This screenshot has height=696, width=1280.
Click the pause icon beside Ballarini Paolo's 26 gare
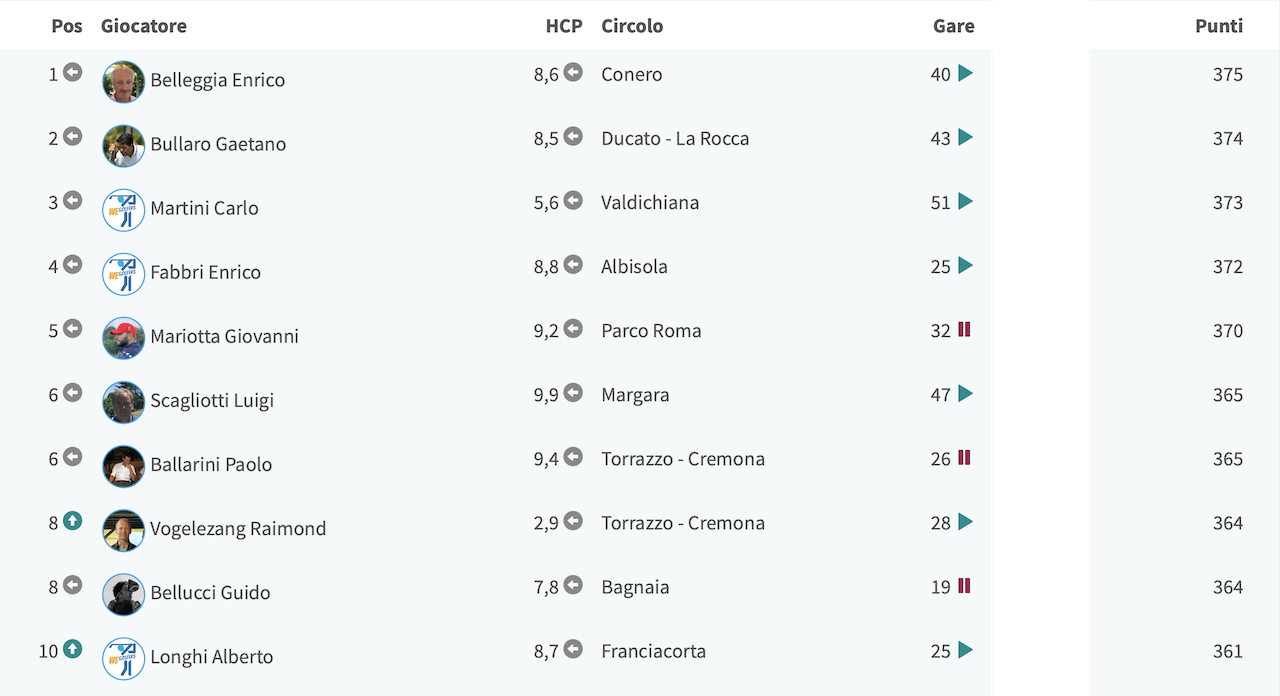click(964, 457)
